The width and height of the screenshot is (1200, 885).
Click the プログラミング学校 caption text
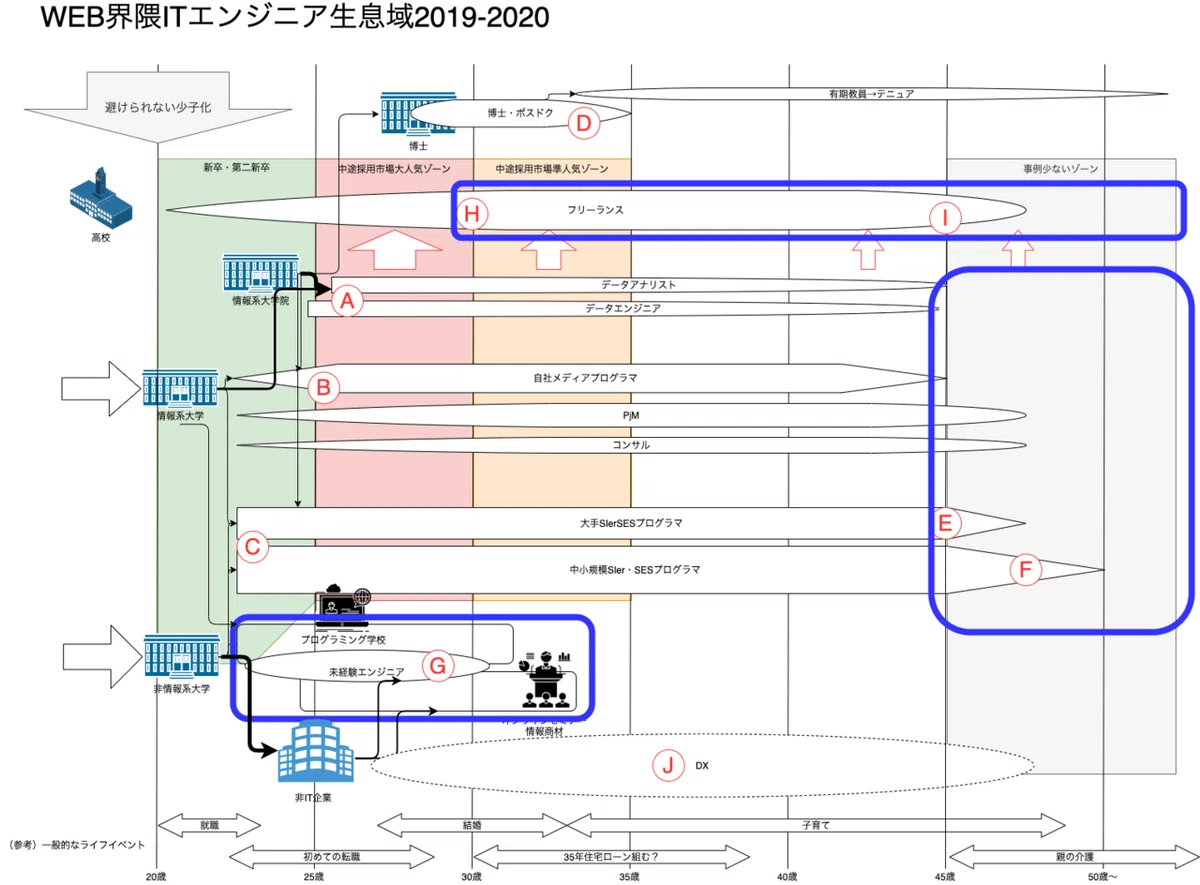343,638
